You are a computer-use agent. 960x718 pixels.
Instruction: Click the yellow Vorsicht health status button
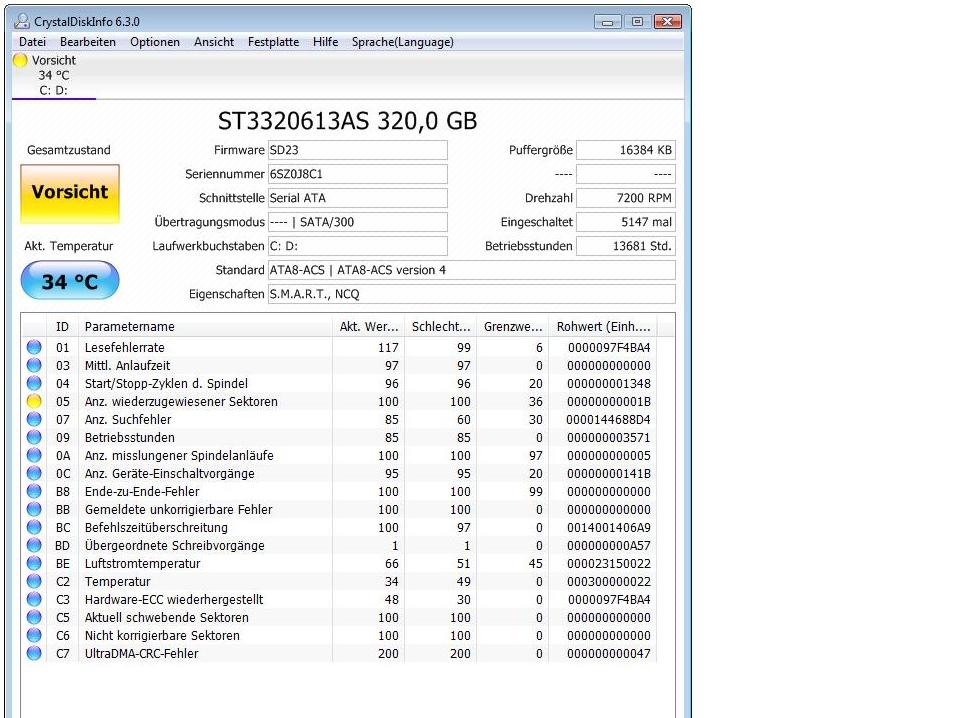[x=70, y=193]
